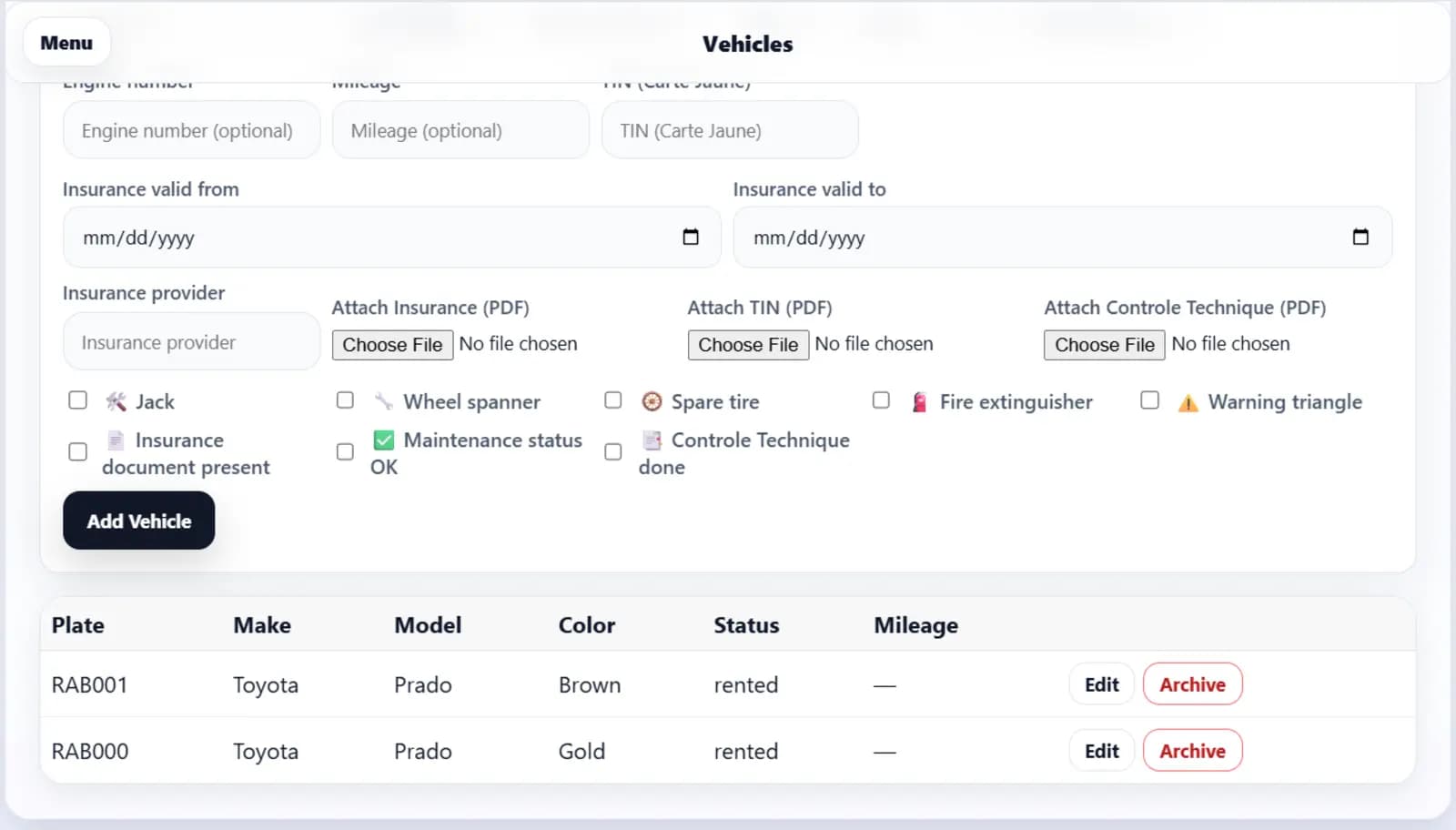Choose file for Attach Controle Technique PDF
The width and height of the screenshot is (1456, 830).
1104,345
